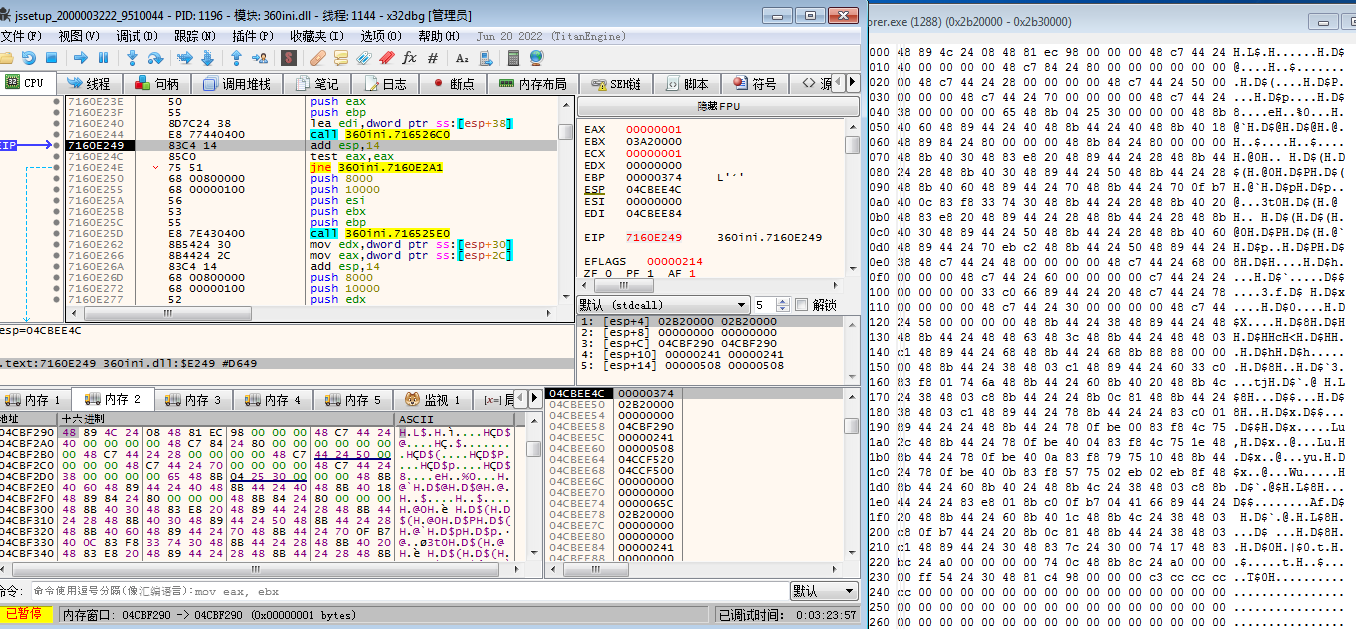Click the step into toolbar icon
1356x629 pixels.
click(x=133, y=58)
